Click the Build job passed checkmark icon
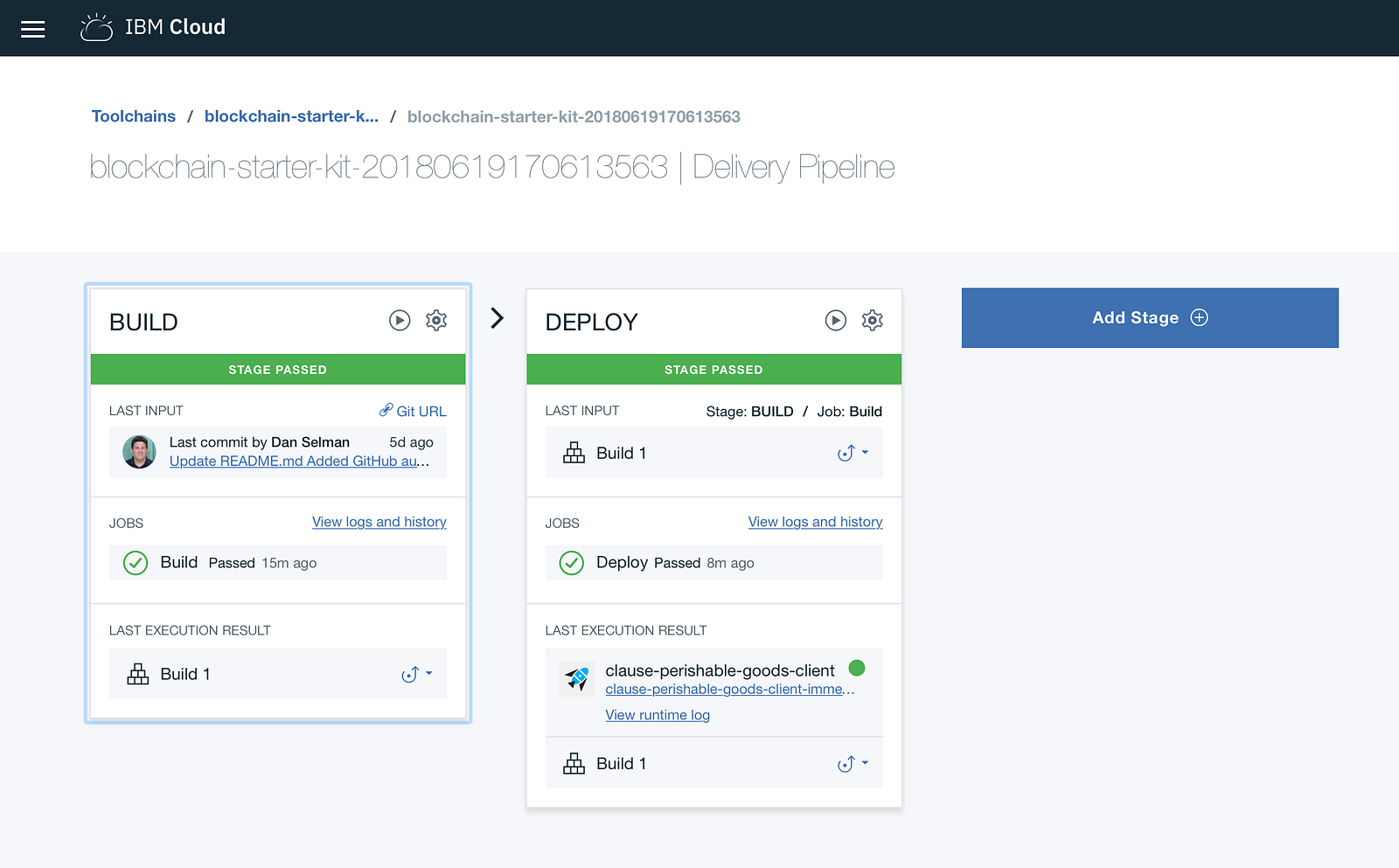The height and width of the screenshot is (868, 1399). pyautogui.click(x=136, y=563)
